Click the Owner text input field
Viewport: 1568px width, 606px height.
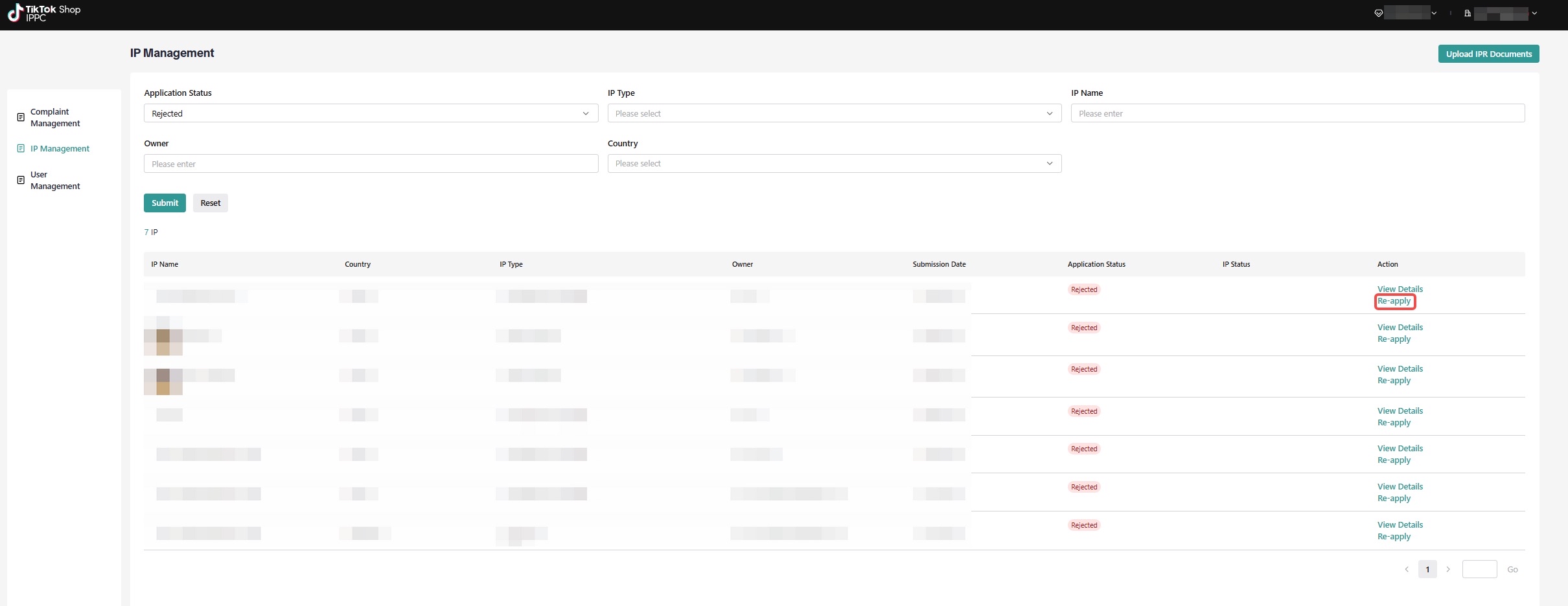(371, 164)
